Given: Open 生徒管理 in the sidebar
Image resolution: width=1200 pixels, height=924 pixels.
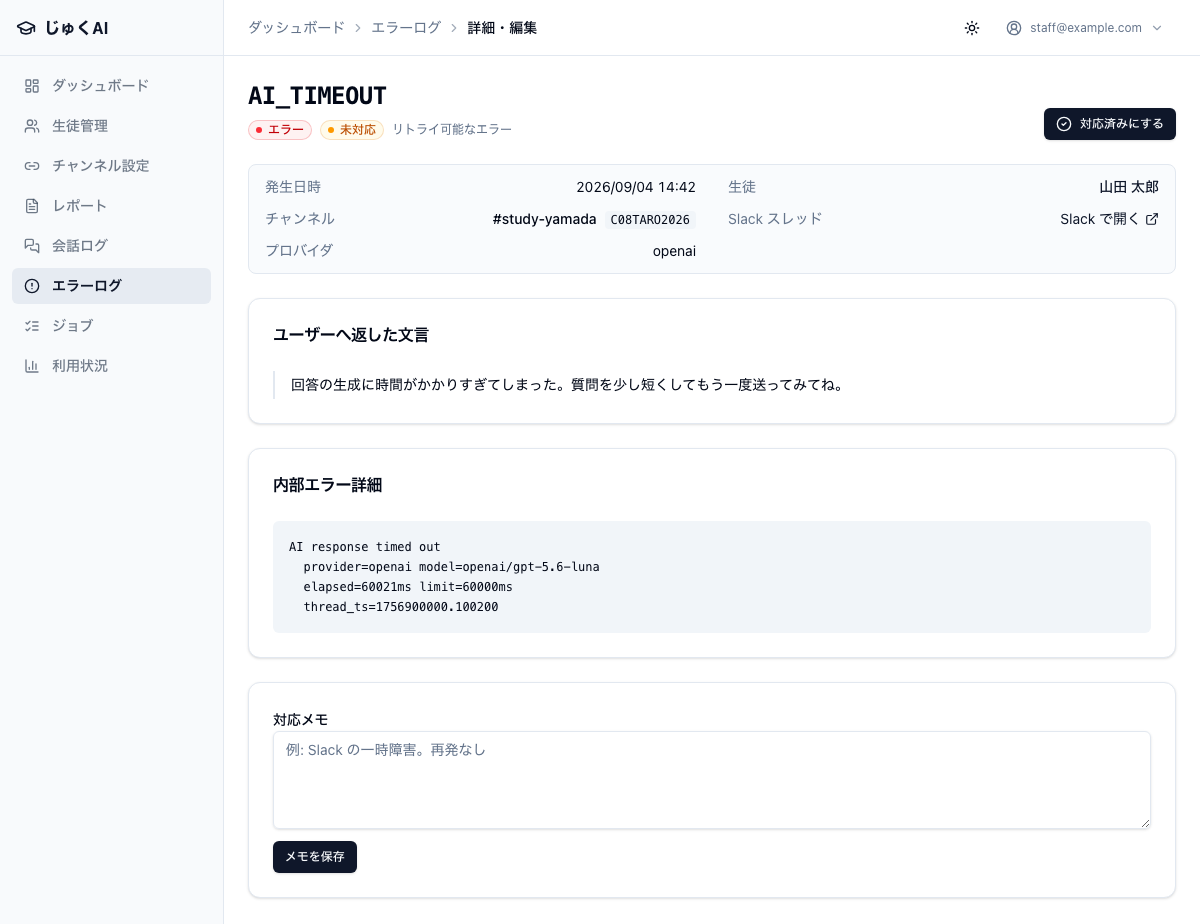Looking at the screenshot, I should [x=111, y=126].
